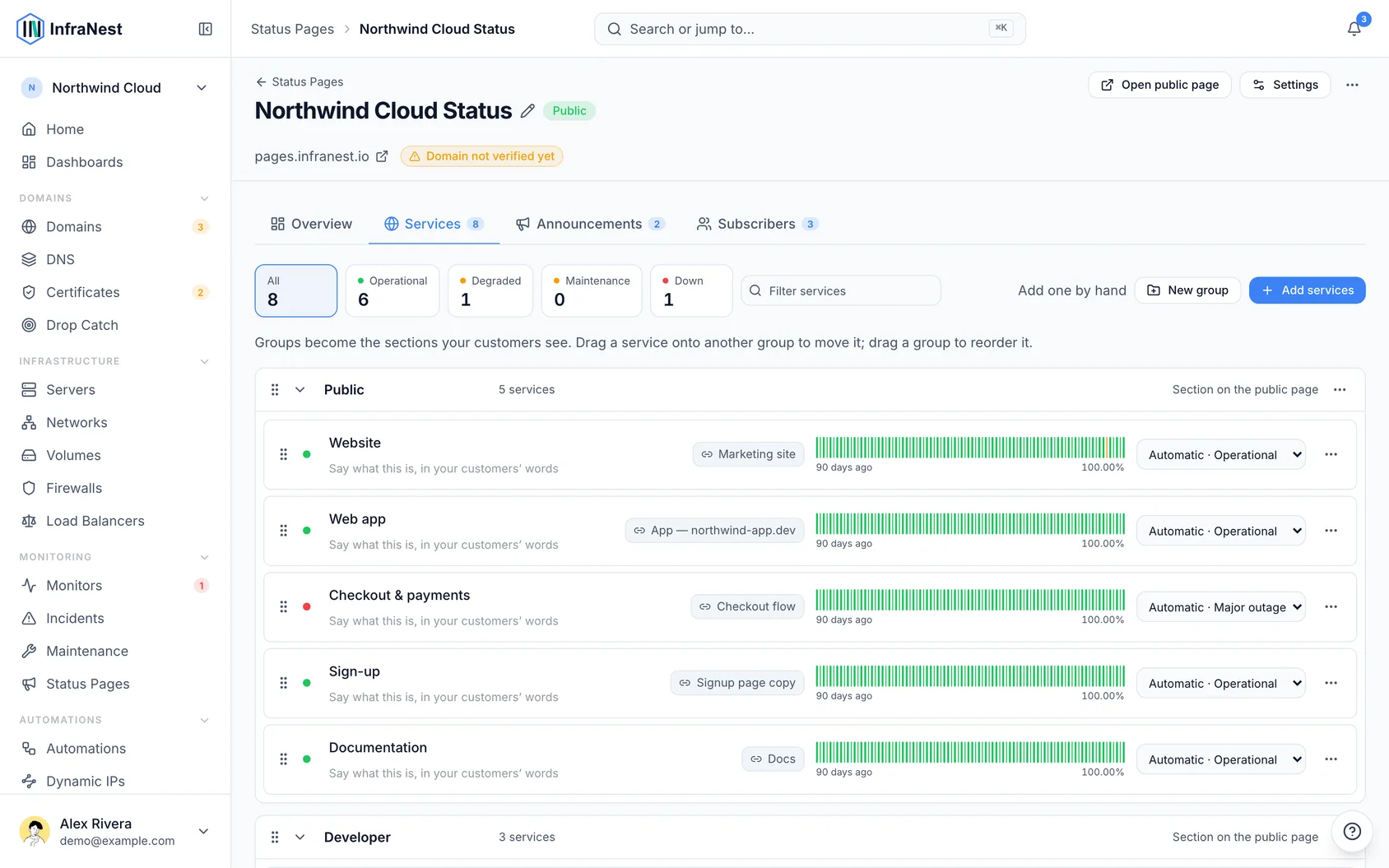Open Drop Catch in sidebar
1389x868 pixels.
click(114, 325)
